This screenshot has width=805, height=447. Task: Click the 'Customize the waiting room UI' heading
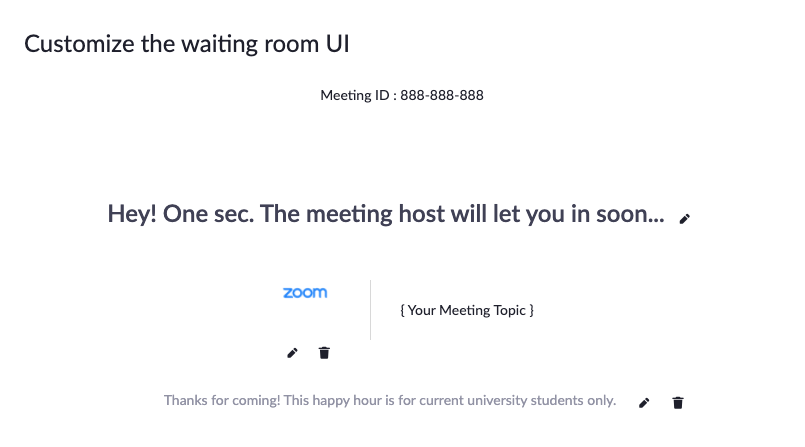click(187, 44)
